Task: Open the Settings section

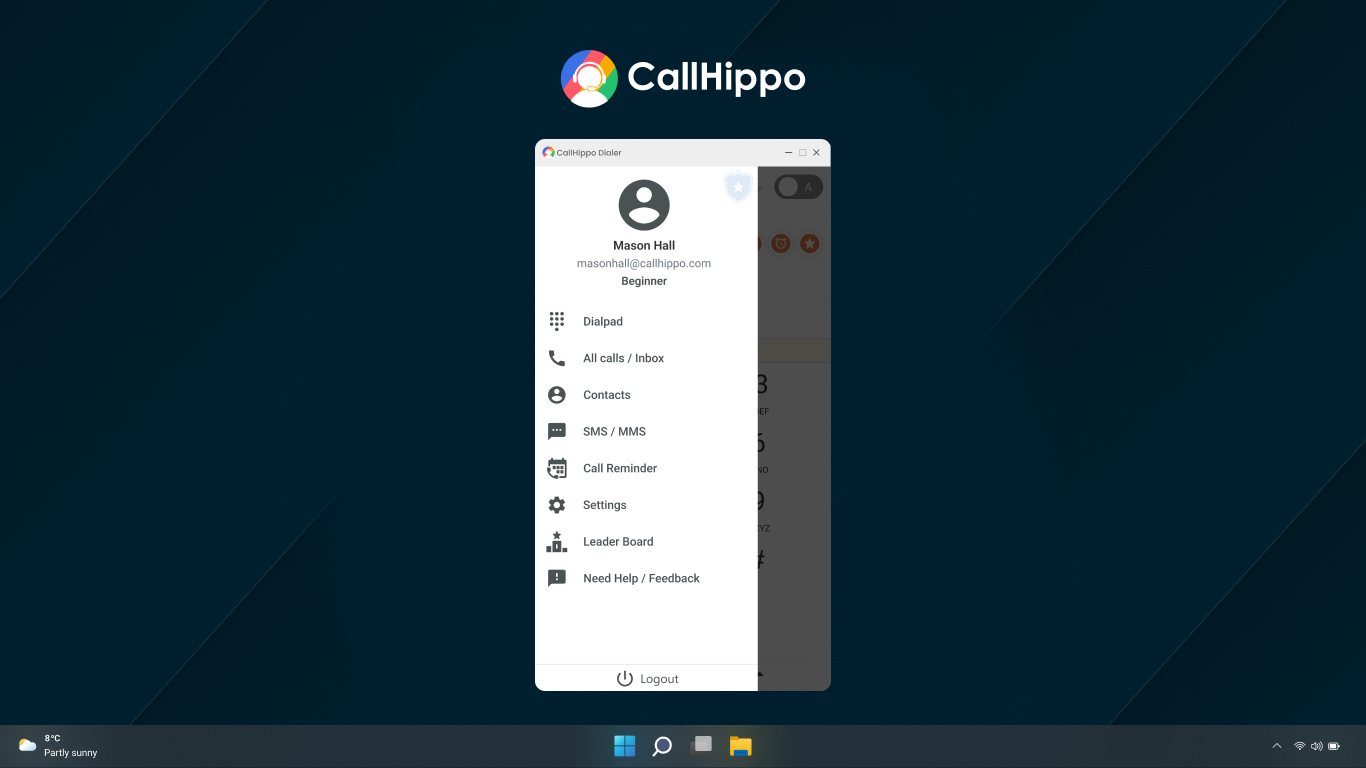Action: point(605,504)
